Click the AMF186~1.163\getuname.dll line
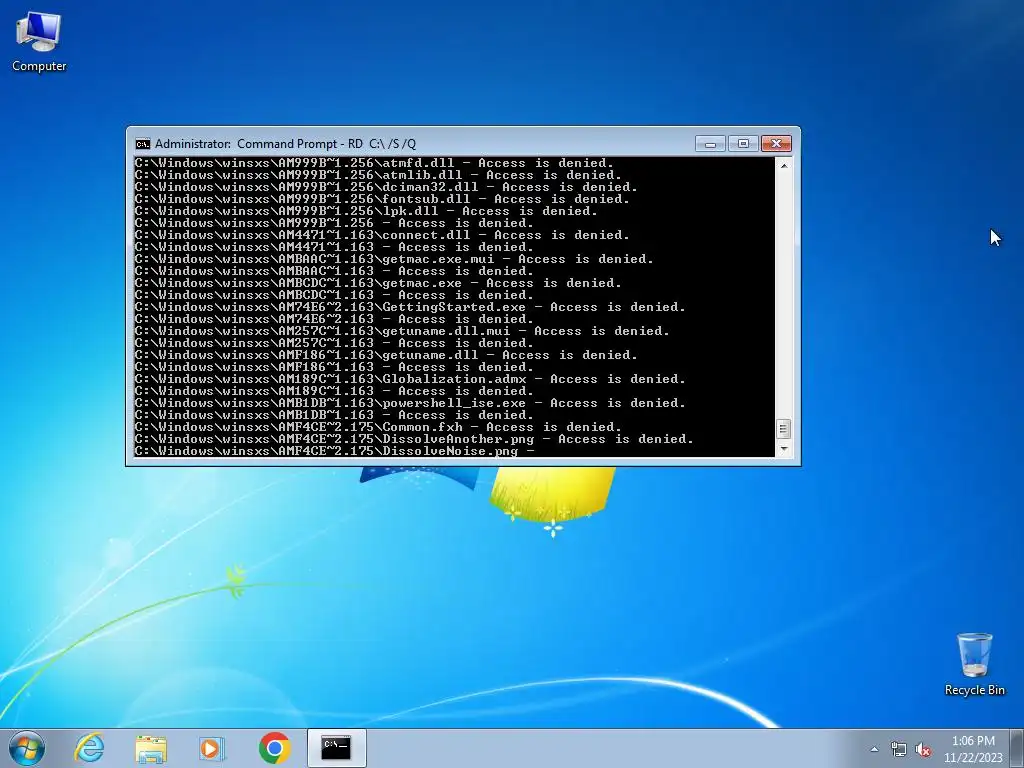 point(386,355)
